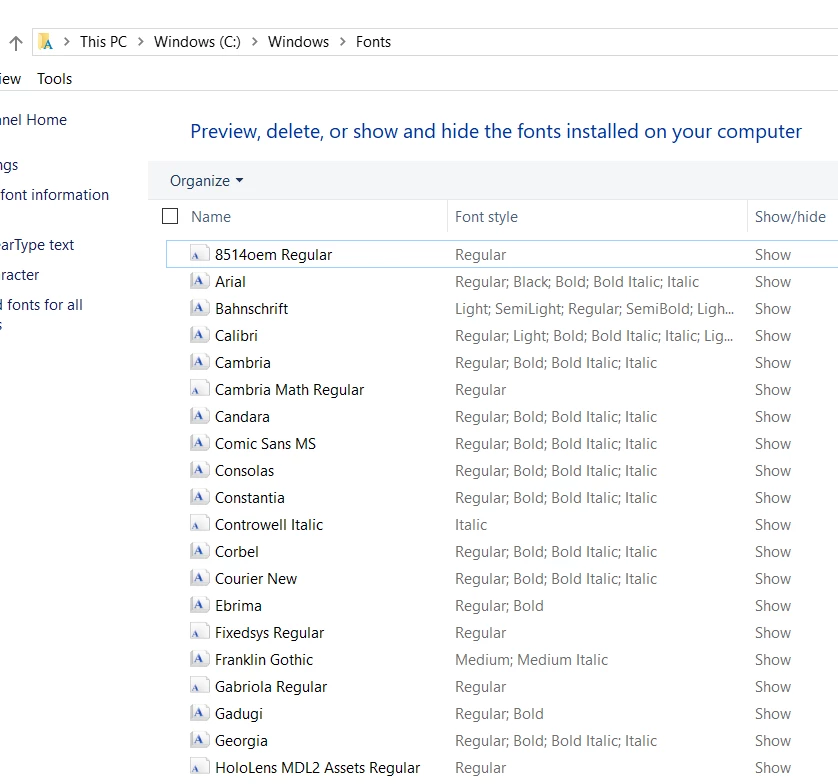Select the Arial font name
The image size is (838, 784).
[230, 282]
